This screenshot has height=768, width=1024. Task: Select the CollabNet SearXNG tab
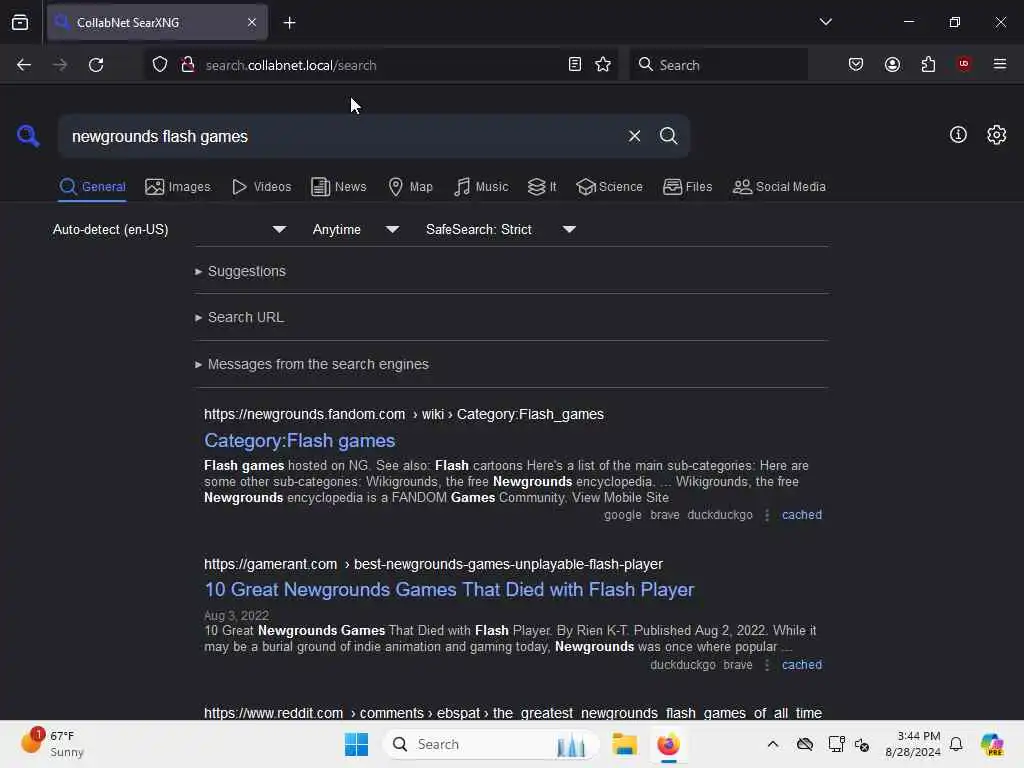point(157,22)
